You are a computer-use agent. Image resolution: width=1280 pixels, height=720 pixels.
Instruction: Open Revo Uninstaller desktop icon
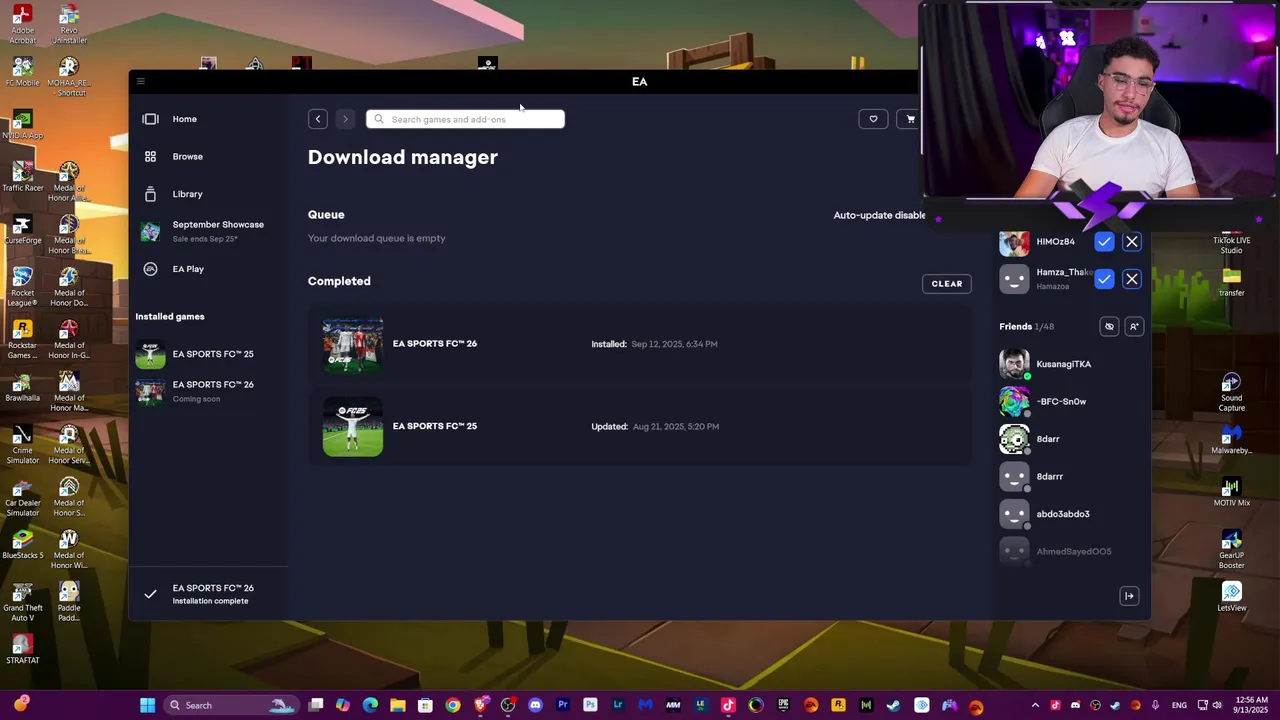(x=68, y=24)
